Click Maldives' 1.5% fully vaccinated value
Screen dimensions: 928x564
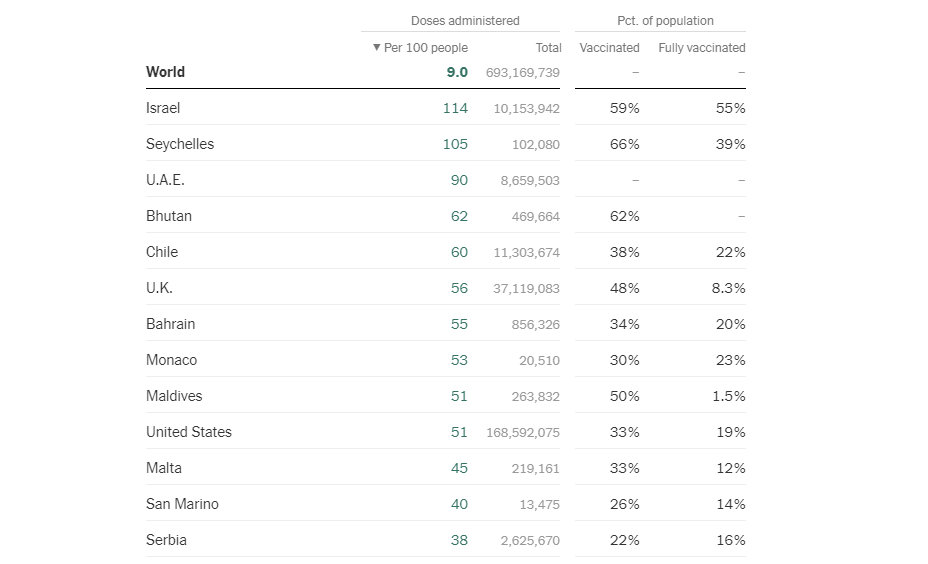[728, 396]
